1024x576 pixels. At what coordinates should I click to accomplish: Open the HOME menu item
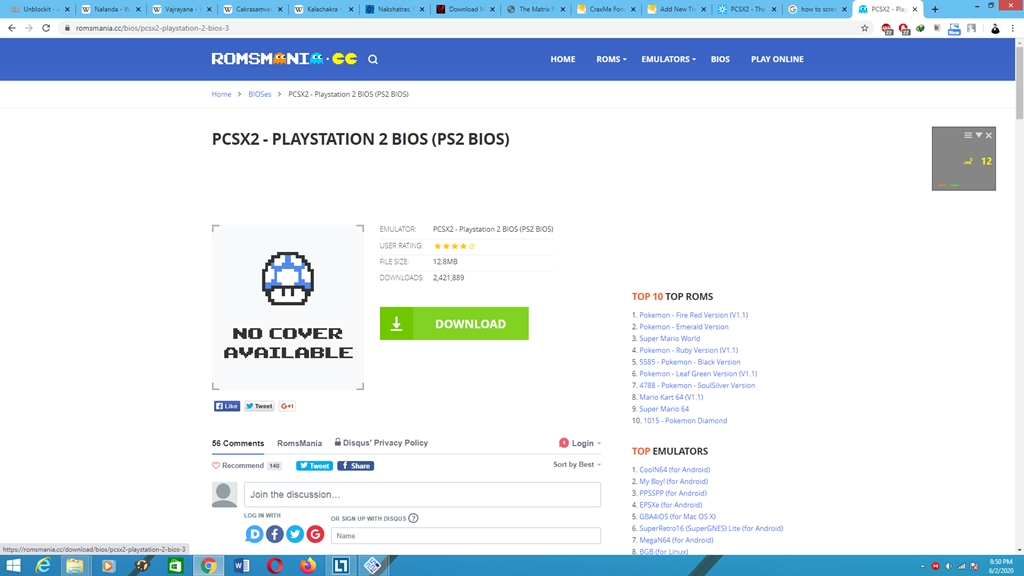(x=562, y=59)
